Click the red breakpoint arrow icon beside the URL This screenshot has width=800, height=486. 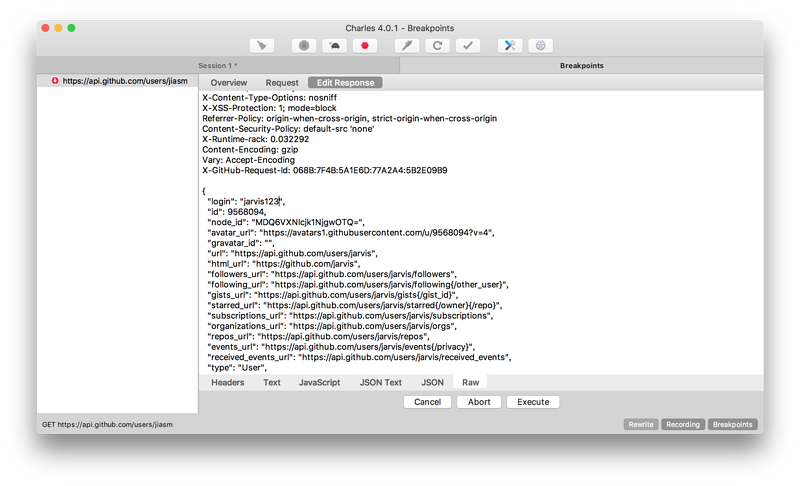coord(55,81)
